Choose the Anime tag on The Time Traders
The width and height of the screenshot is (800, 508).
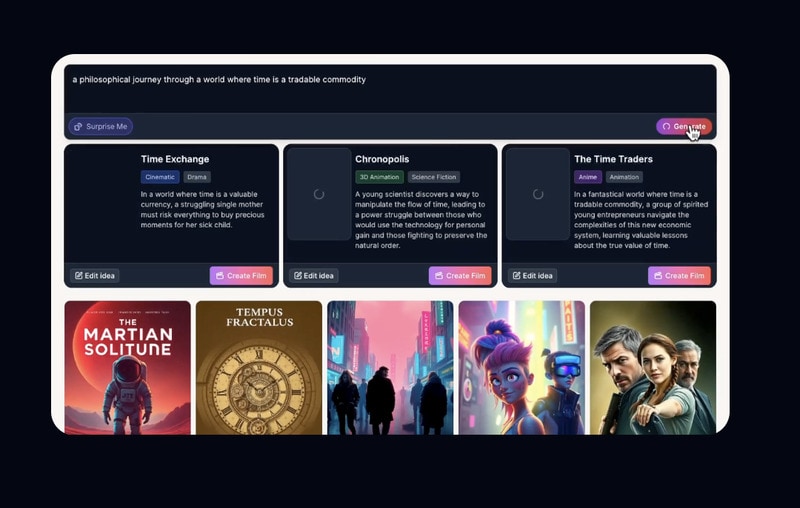click(587, 177)
